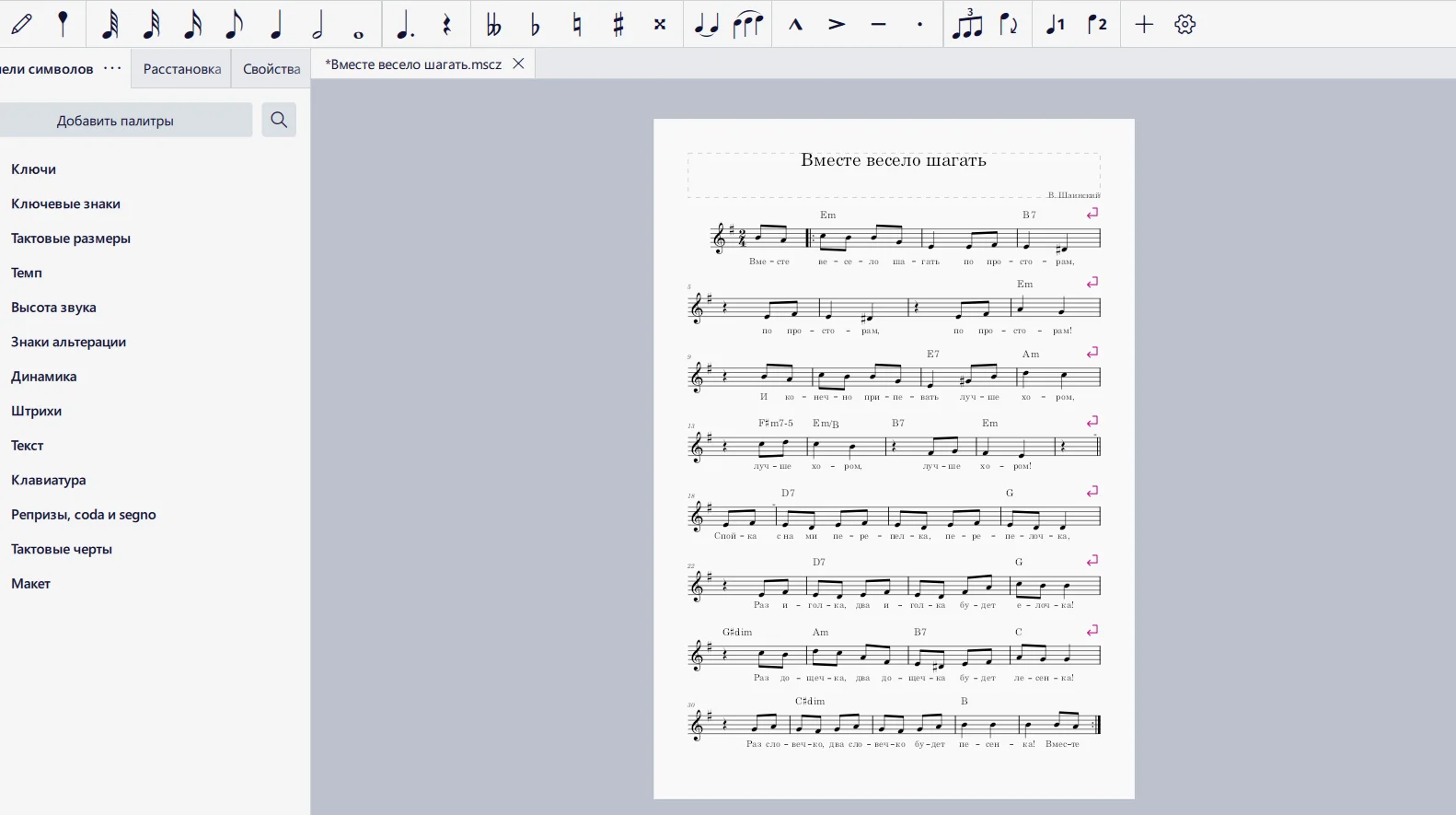Select the F♯m7-5 chord symbol
The image size is (1456, 815).
(776, 424)
